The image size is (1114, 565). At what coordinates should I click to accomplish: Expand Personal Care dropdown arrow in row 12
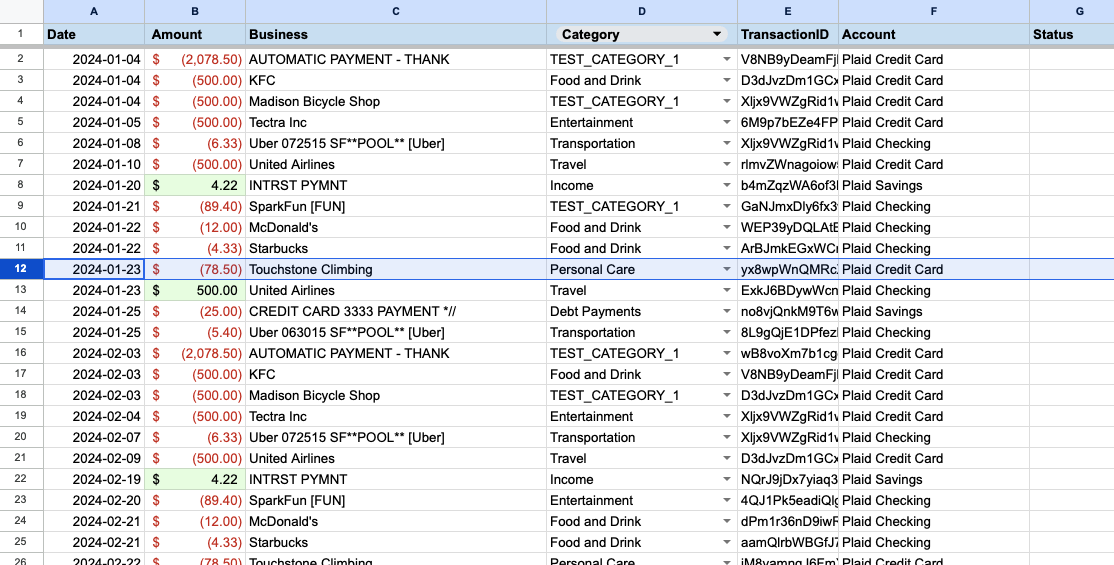coord(727,270)
